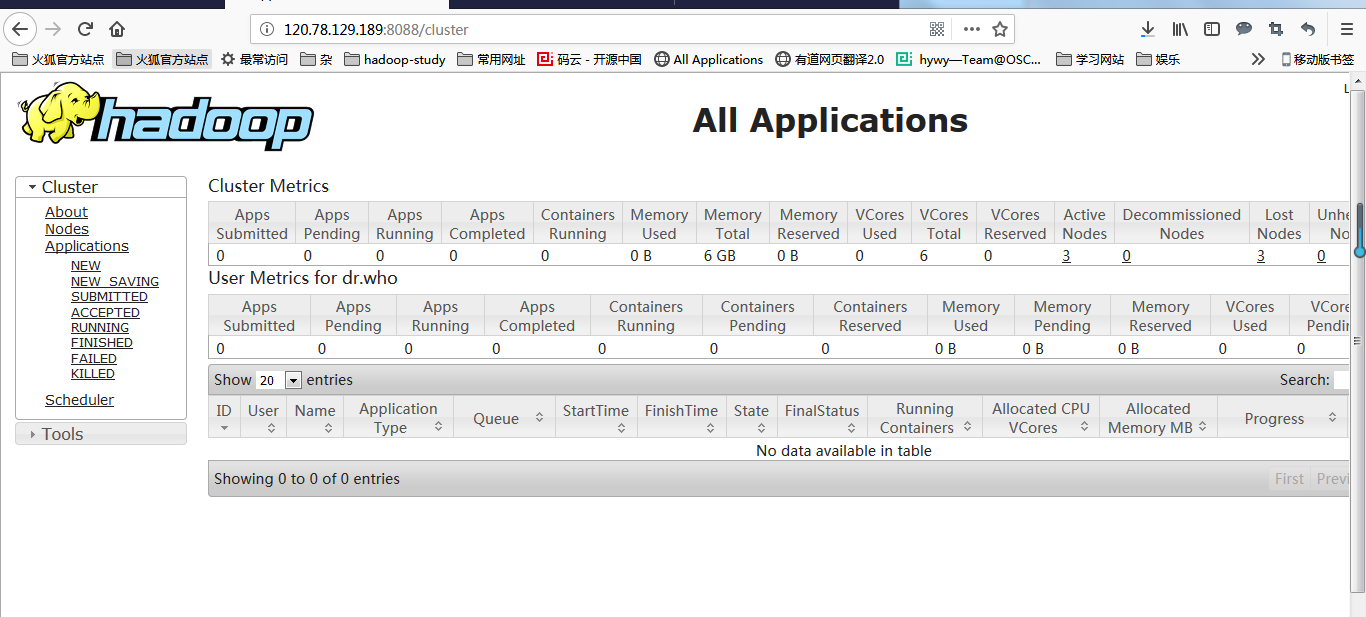Screen dimensions: 1366x617
Task: Click the browser Forward arrow
Action: pyautogui.click(x=54, y=29)
